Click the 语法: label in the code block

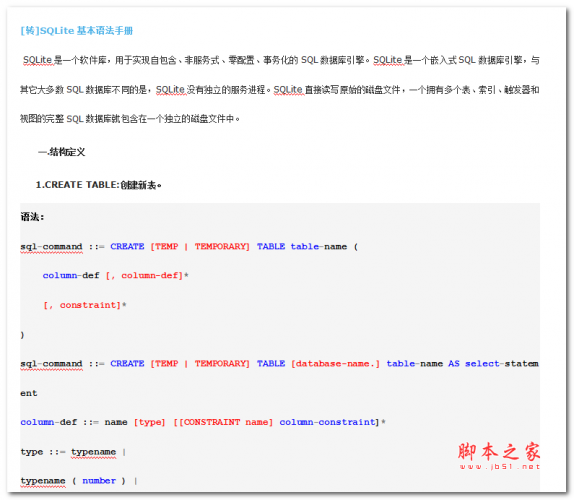point(32,217)
